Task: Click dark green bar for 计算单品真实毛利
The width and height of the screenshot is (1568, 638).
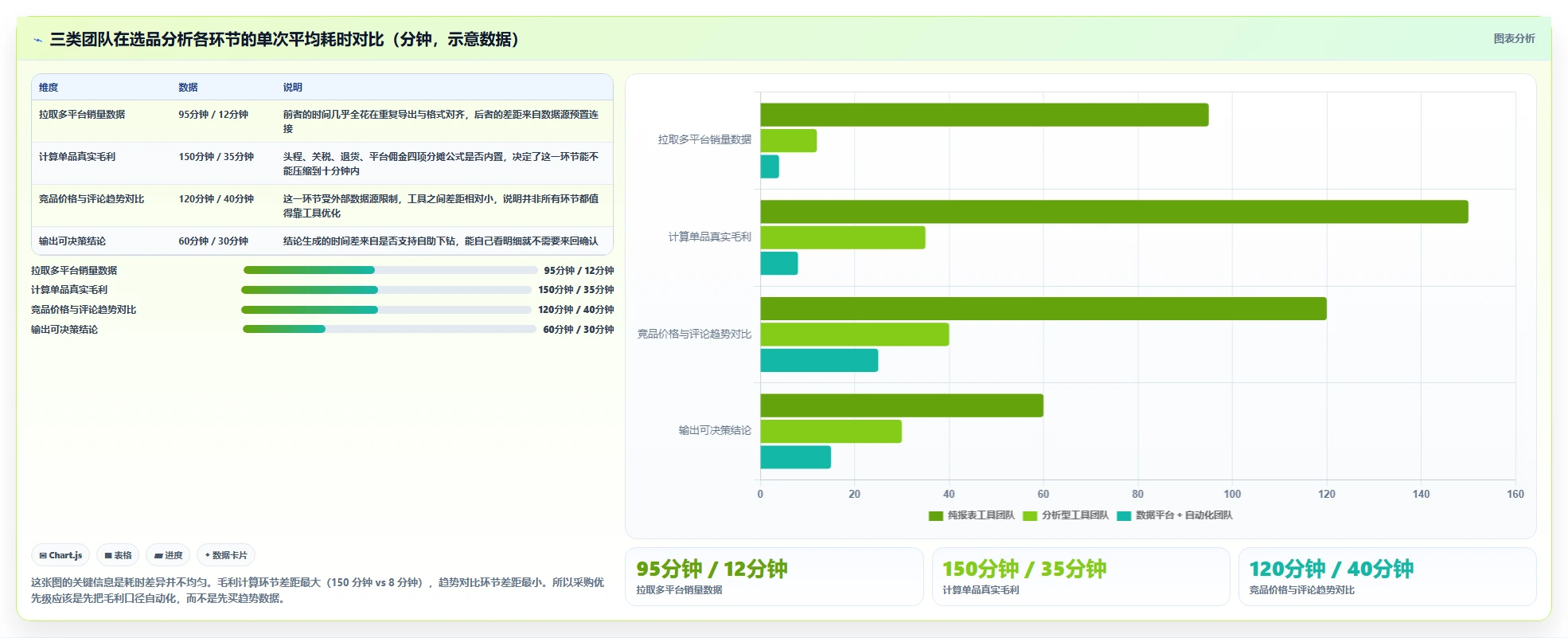Action: [x=1114, y=212]
